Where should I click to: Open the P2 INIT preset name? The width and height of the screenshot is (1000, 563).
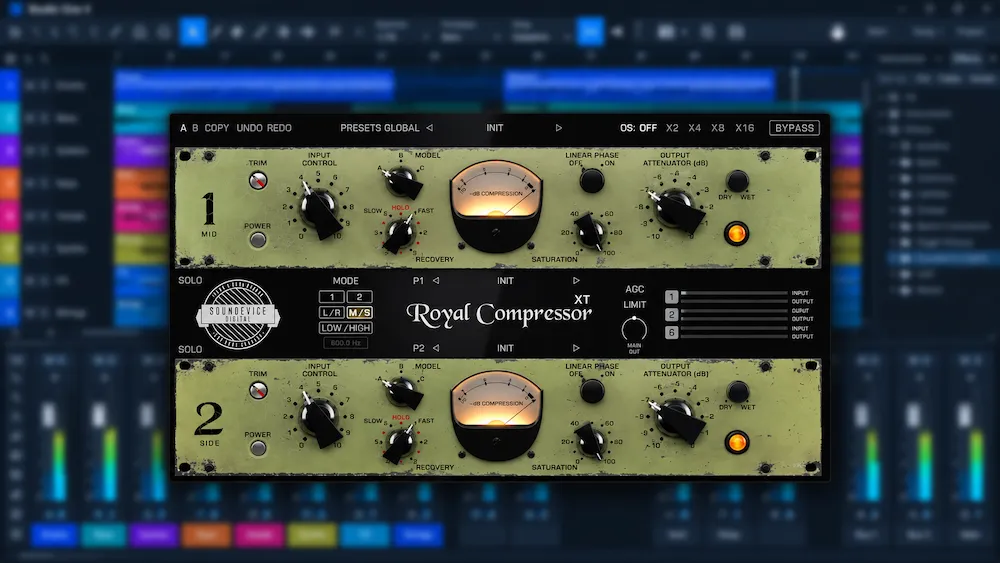tap(505, 348)
